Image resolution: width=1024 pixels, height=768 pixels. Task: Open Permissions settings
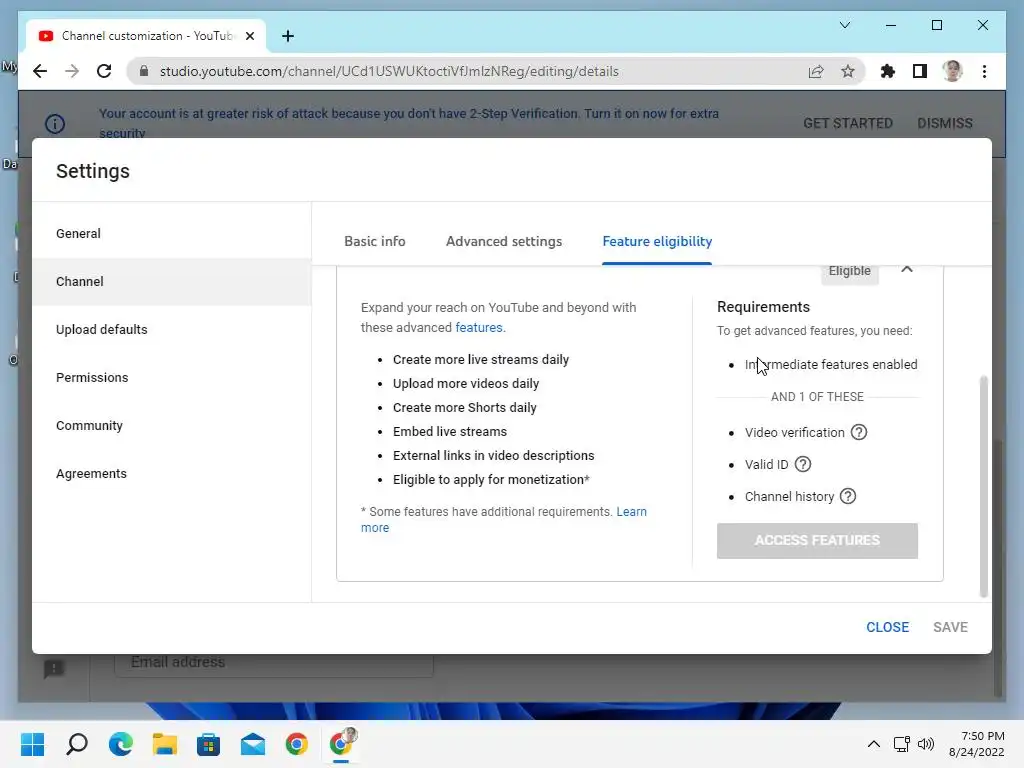point(172,377)
